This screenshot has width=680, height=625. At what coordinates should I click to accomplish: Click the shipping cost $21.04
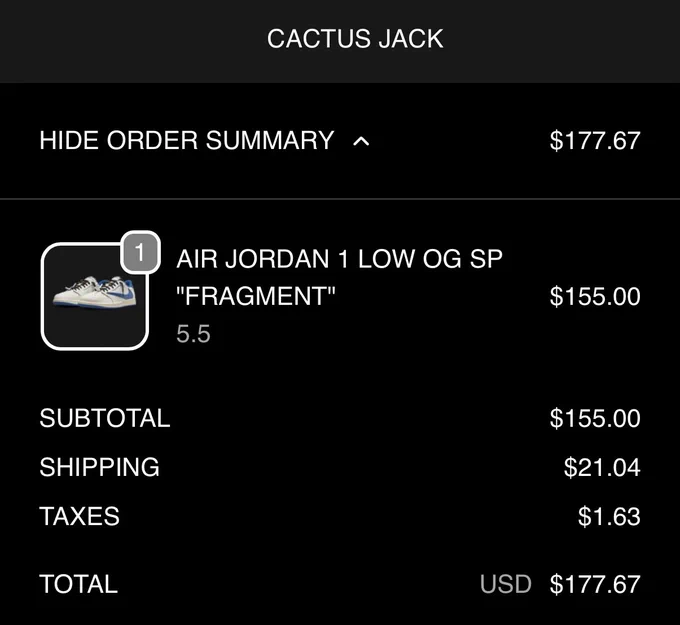click(602, 468)
